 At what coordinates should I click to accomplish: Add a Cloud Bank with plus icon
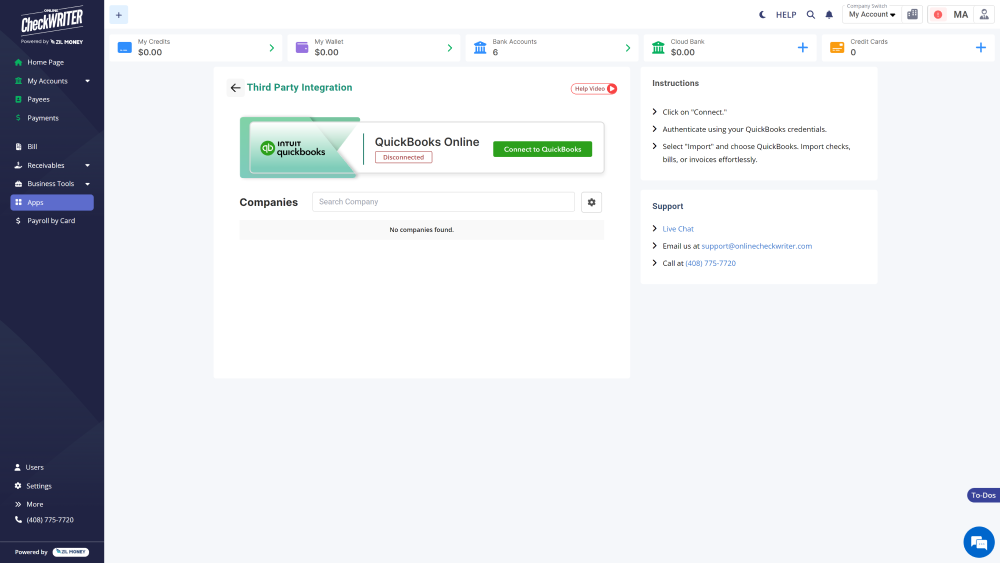click(x=802, y=48)
